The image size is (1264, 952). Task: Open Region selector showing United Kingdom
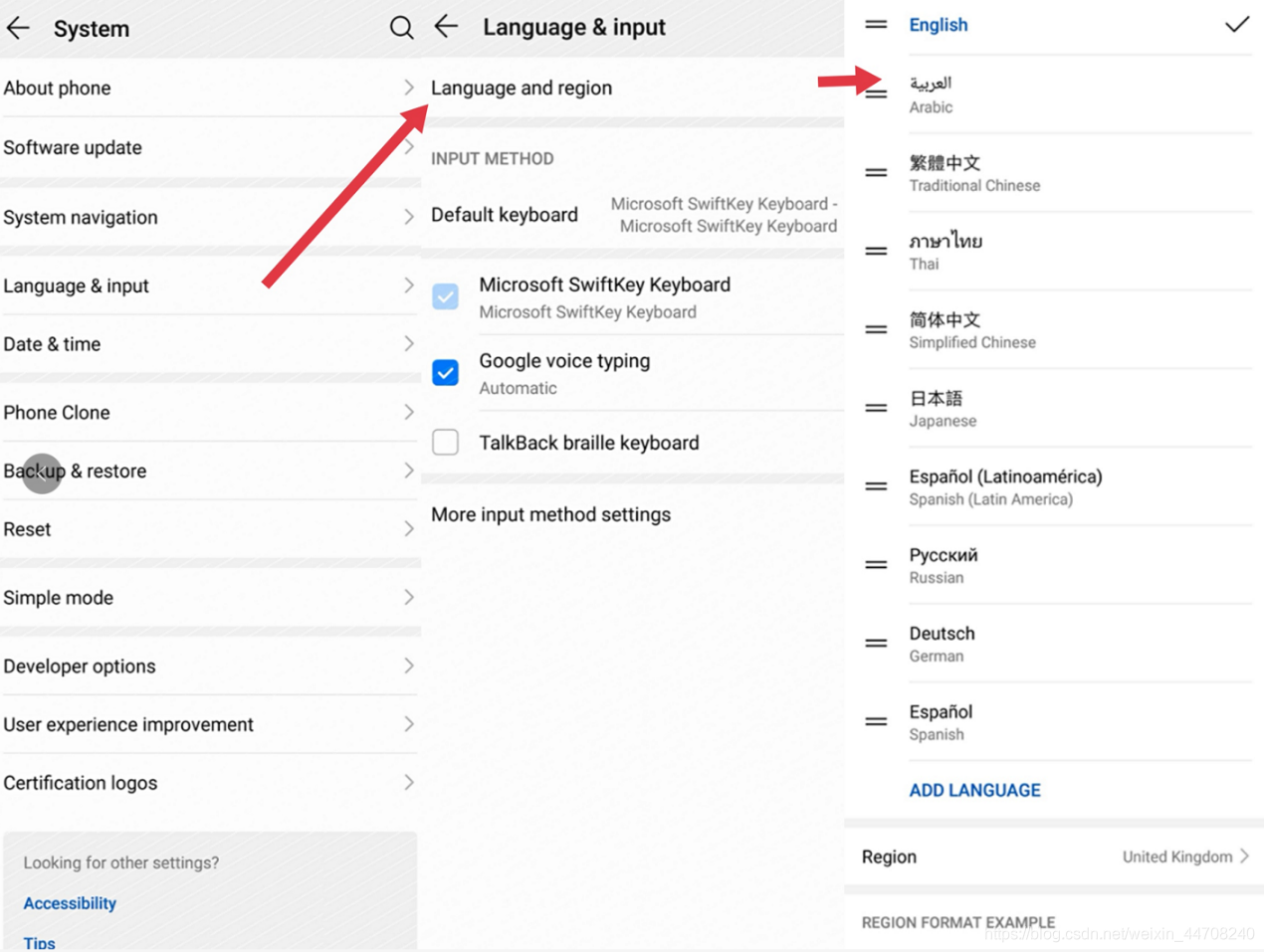pos(1184,857)
